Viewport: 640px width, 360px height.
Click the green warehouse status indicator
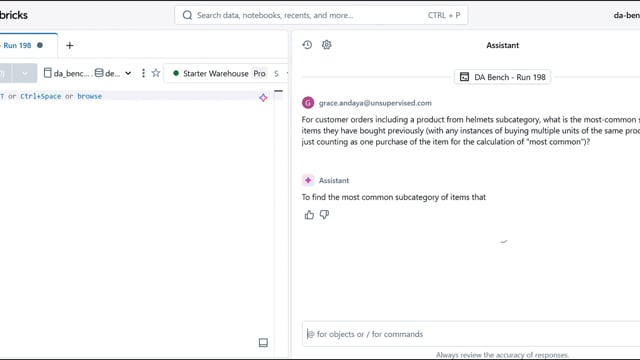[x=176, y=73]
